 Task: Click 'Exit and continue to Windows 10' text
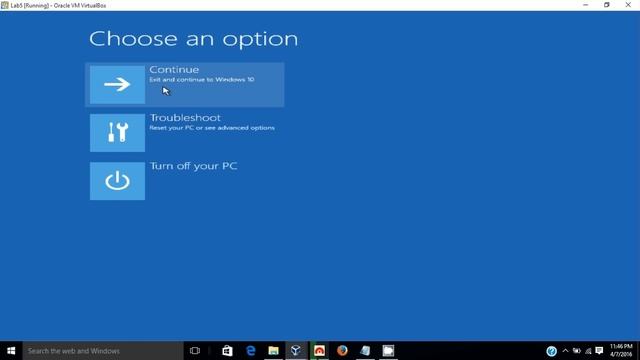coord(202,80)
